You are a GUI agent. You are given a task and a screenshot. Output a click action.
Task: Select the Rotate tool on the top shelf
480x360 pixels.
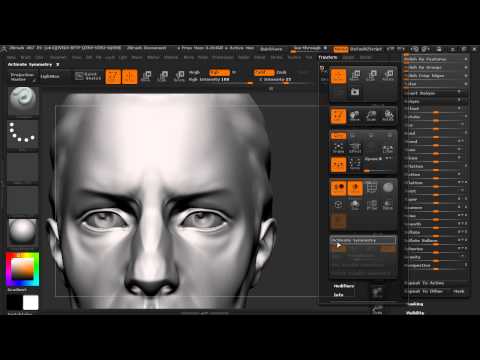tap(179, 77)
